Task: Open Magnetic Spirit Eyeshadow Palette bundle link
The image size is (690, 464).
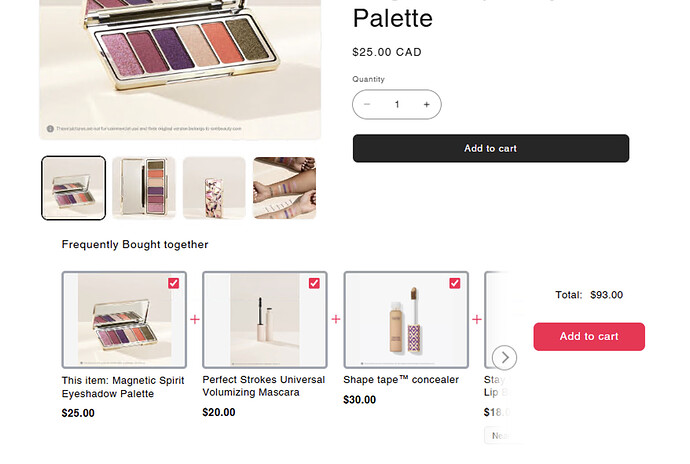Action: pyautogui.click(x=110, y=386)
